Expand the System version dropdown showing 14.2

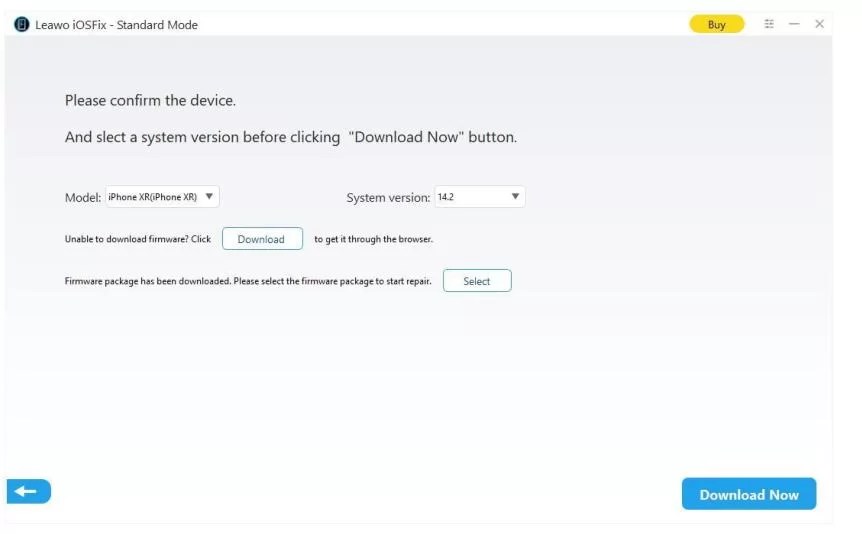pos(479,196)
